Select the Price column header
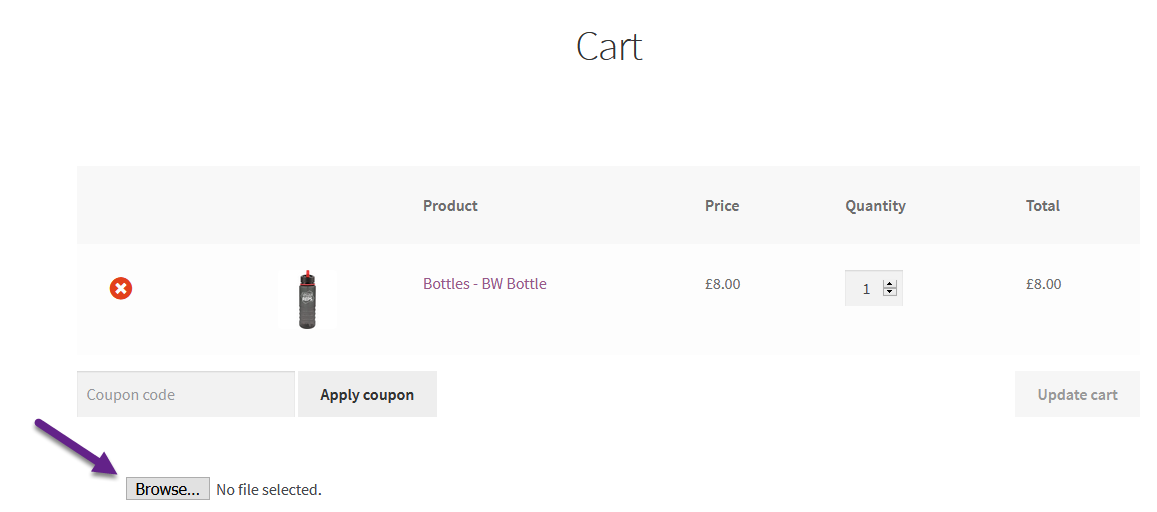The image size is (1157, 512). [722, 206]
